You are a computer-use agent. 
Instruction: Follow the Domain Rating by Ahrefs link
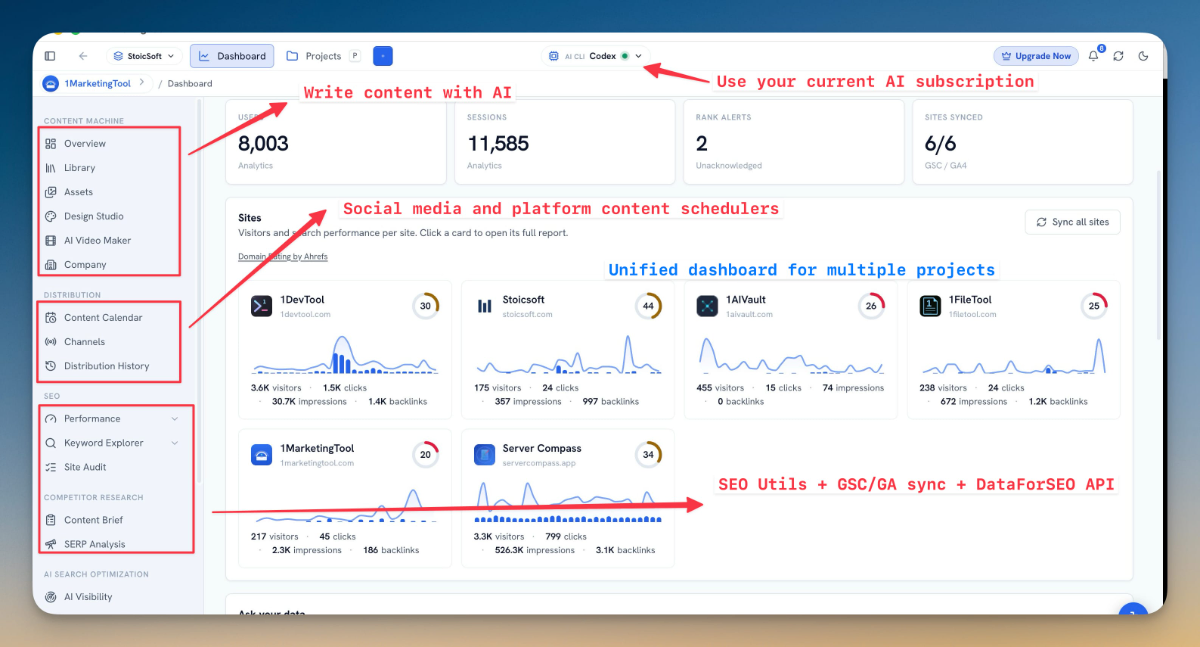tap(283, 257)
